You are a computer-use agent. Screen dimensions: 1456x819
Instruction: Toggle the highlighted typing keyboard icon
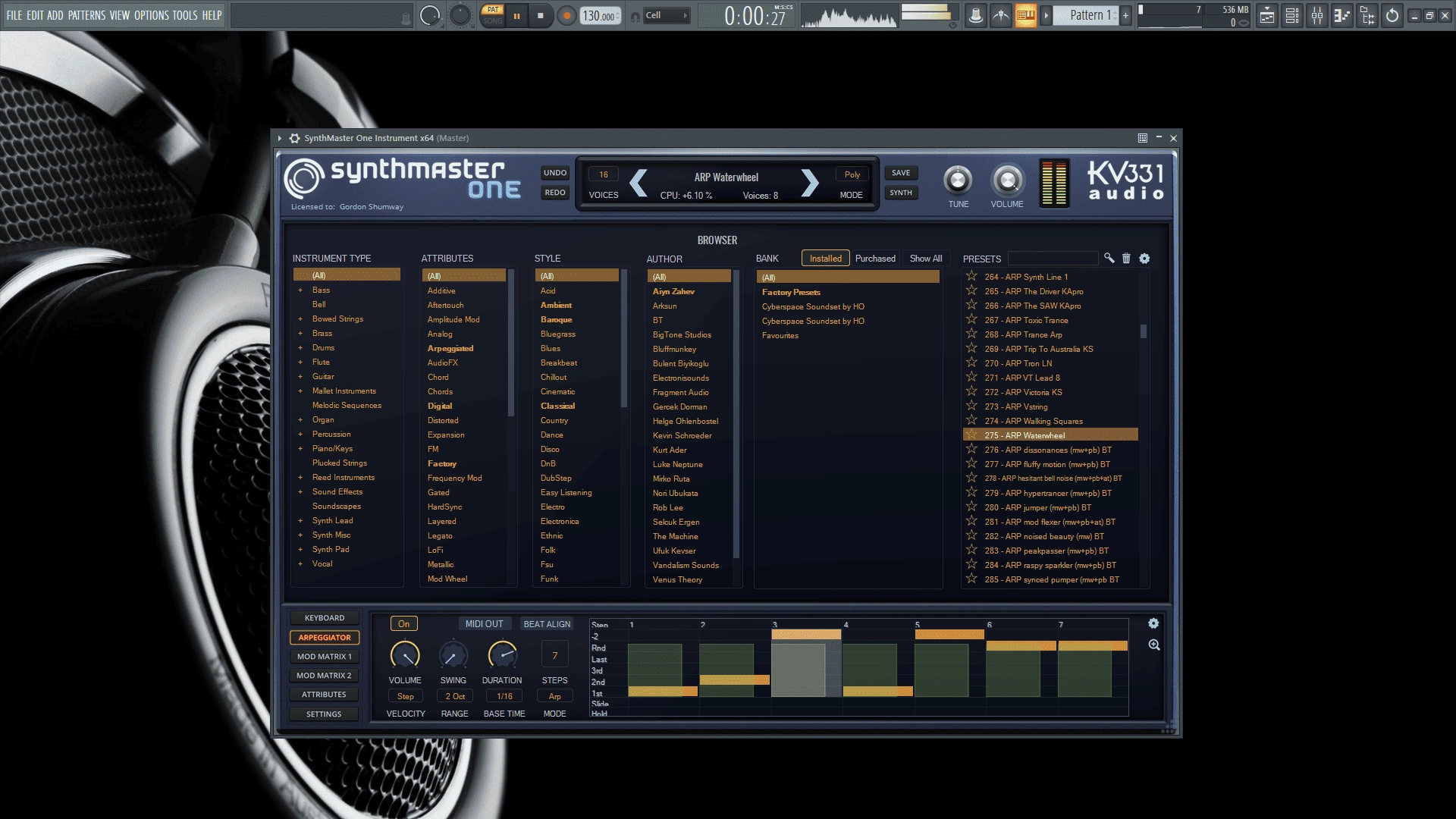point(1026,15)
